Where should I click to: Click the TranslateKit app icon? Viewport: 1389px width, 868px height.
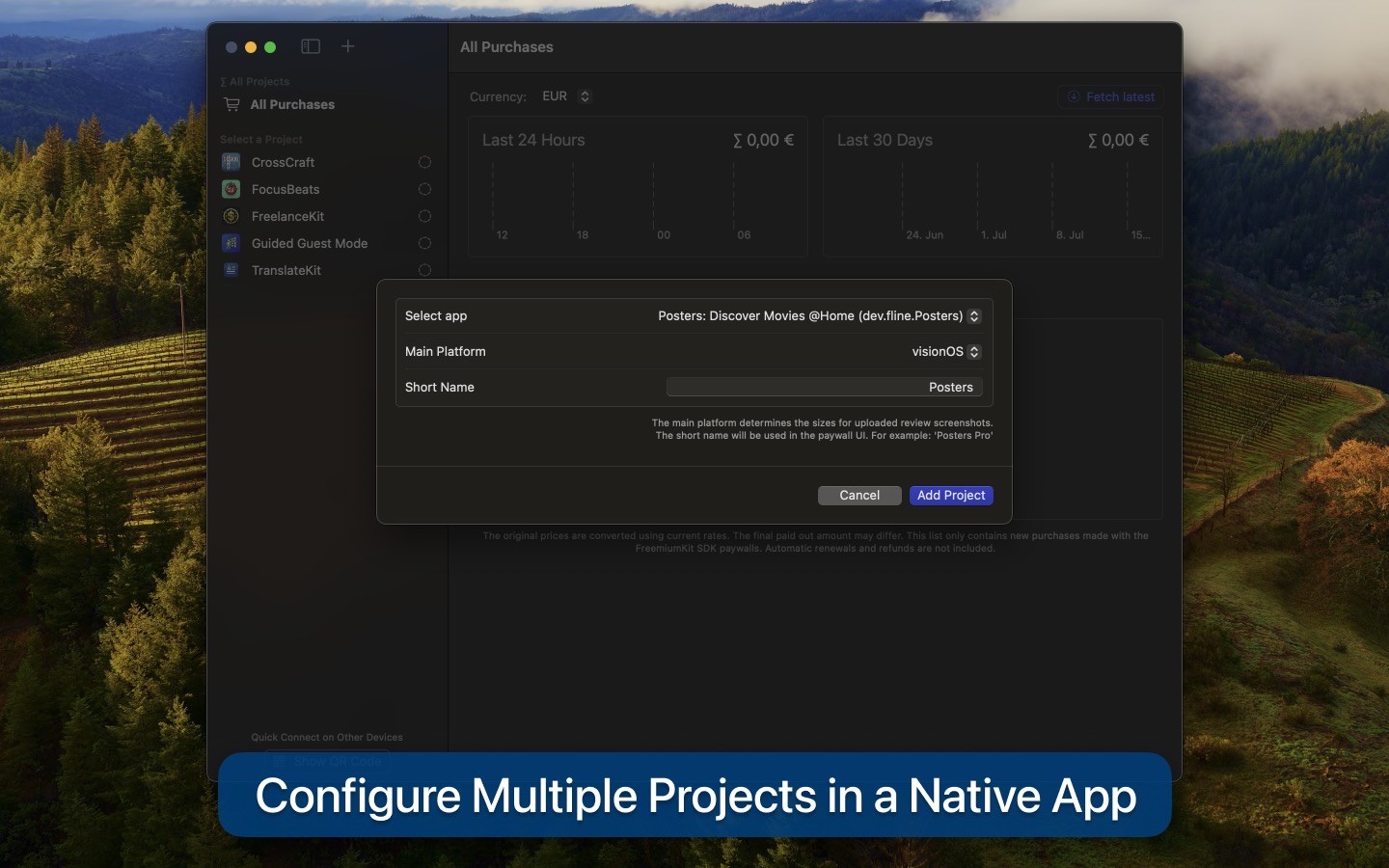(x=231, y=270)
